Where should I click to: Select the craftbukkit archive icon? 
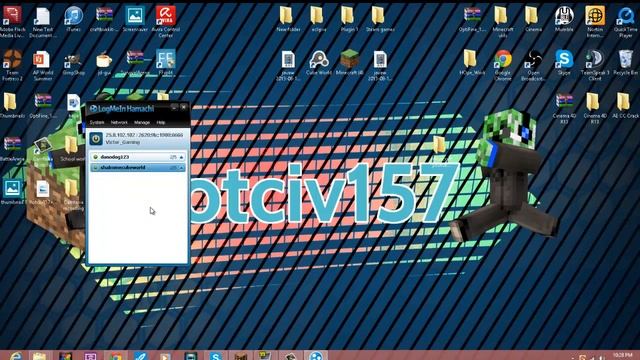(x=104, y=19)
